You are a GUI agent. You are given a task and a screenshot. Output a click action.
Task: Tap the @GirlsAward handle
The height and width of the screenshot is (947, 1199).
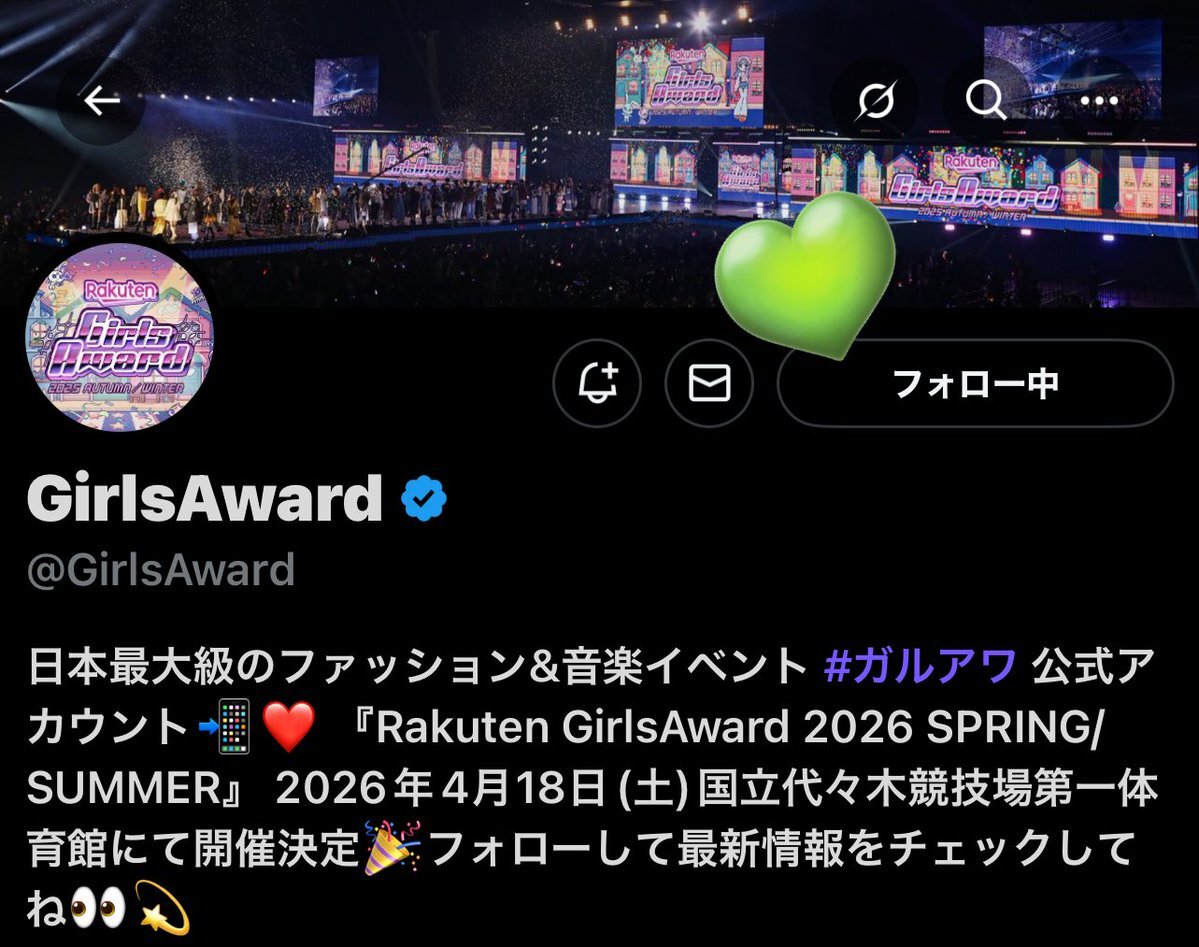coord(161,570)
